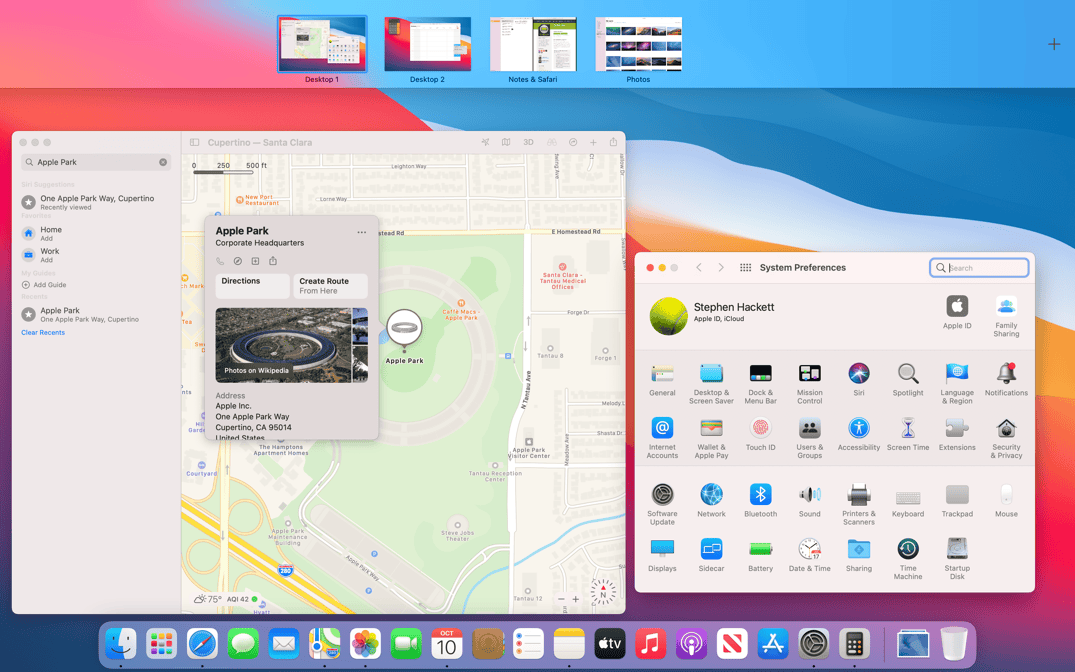Toggle the Maps sidebar button
The width and height of the screenshot is (1075, 672).
coord(195,143)
